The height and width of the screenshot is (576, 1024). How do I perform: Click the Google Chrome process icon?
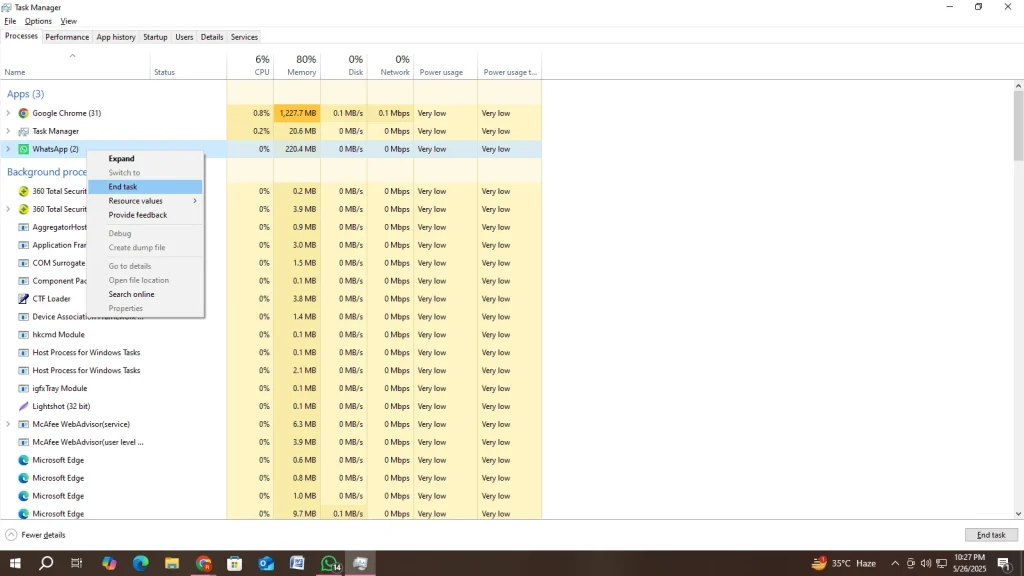(24, 113)
